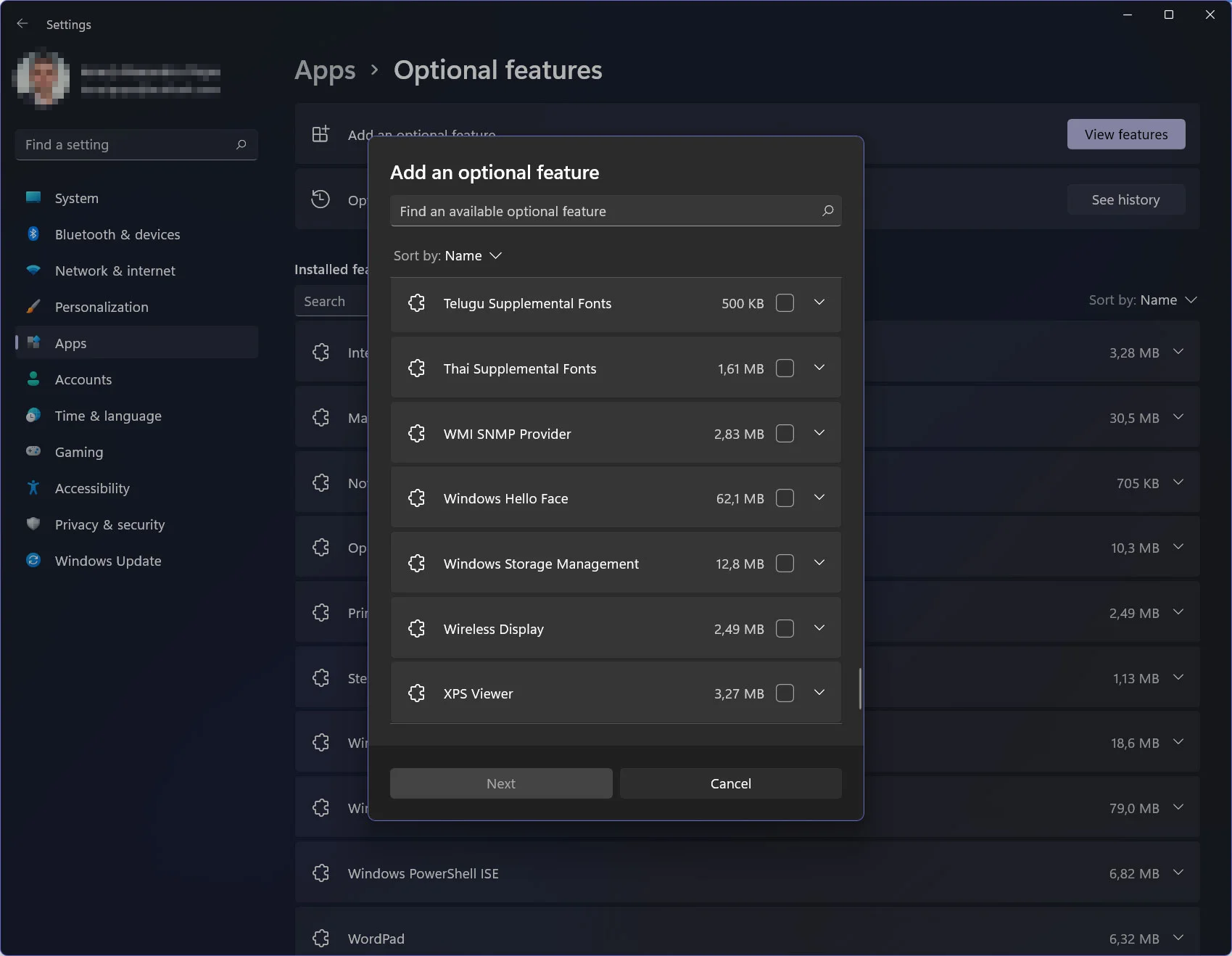The image size is (1232, 956).
Task: Enable Windows Storage Management checkbox
Action: [785, 564]
